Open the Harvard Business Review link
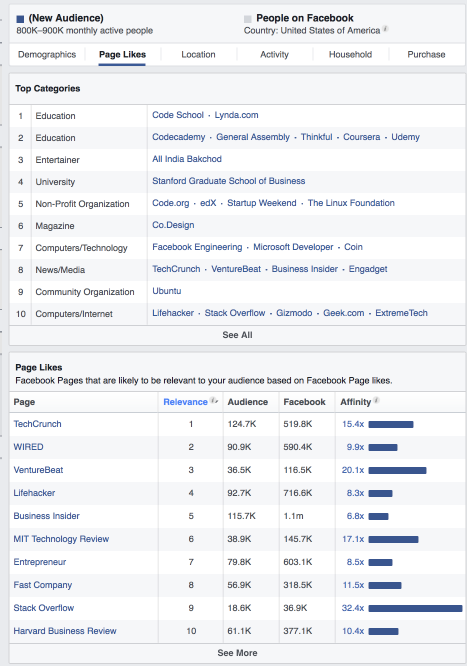This screenshot has height=666, width=467. pyautogui.click(x=65, y=631)
